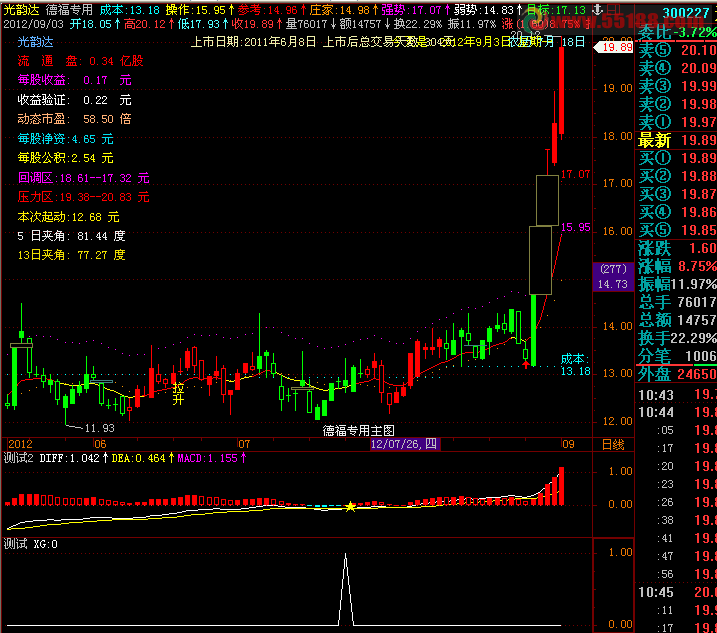Click the anchor icon in the top bar
The image size is (717, 633).
597,9
